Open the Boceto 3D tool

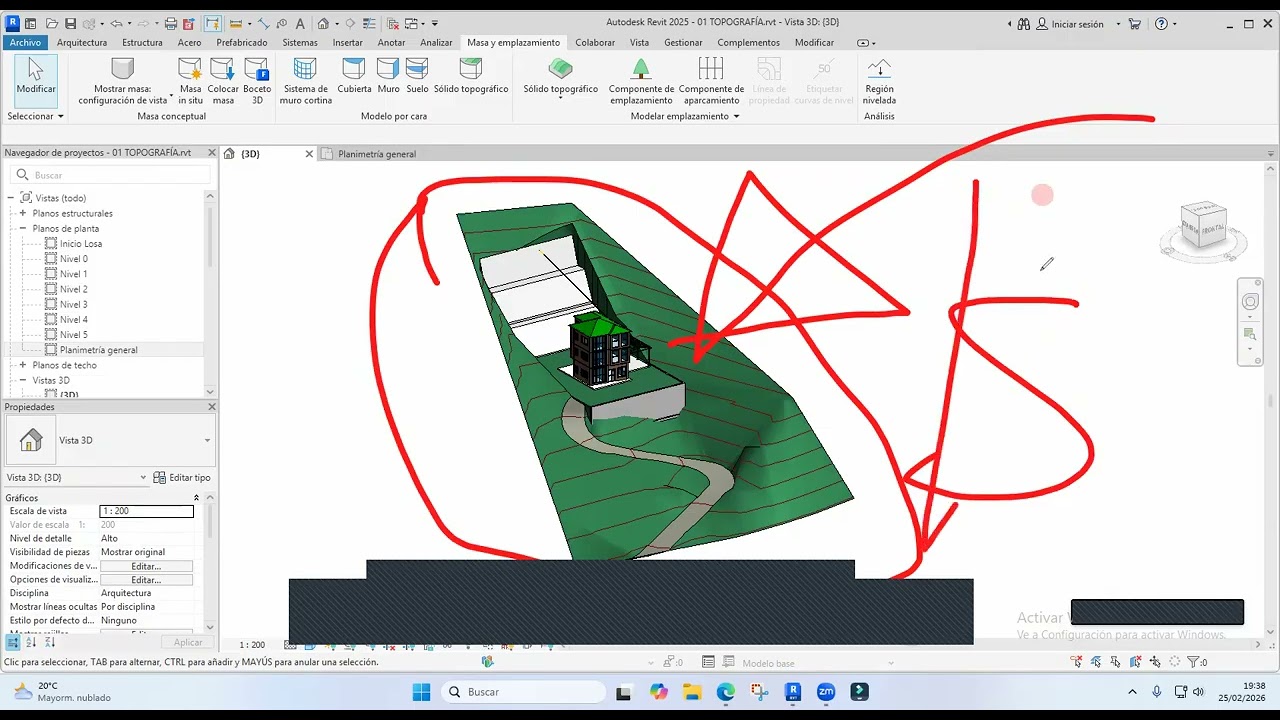coord(257,81)
